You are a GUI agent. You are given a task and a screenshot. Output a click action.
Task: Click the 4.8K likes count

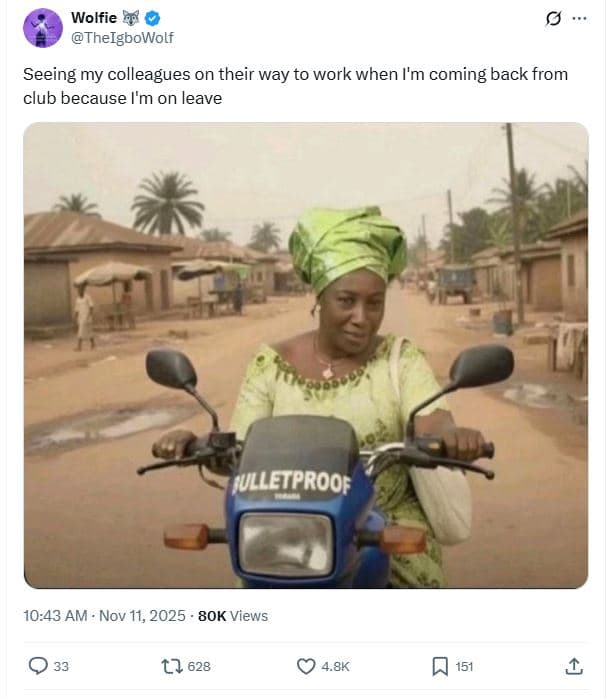tap(336, 667)
